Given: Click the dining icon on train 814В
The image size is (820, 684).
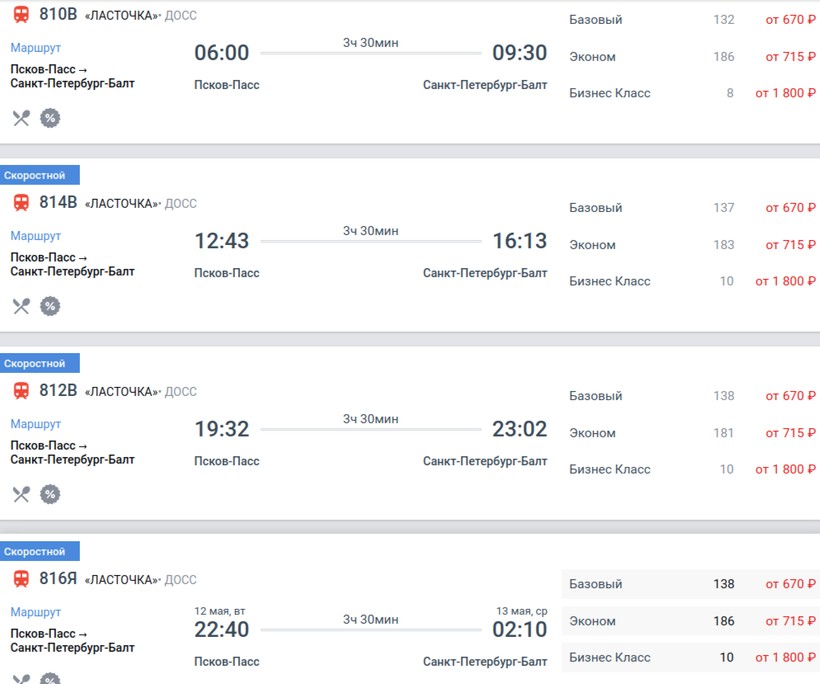Looking at the screenshot, I should tap(21, 306).
